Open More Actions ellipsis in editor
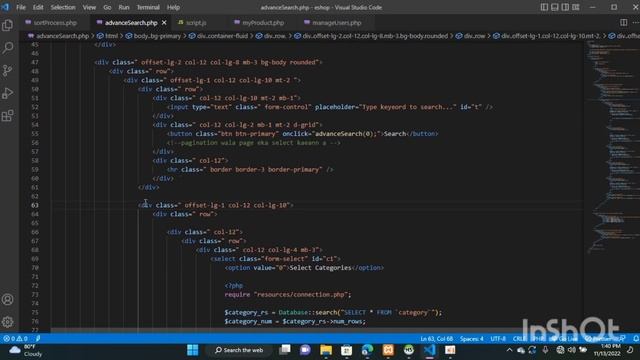This screenshot has height=360, width=640. 636,22
